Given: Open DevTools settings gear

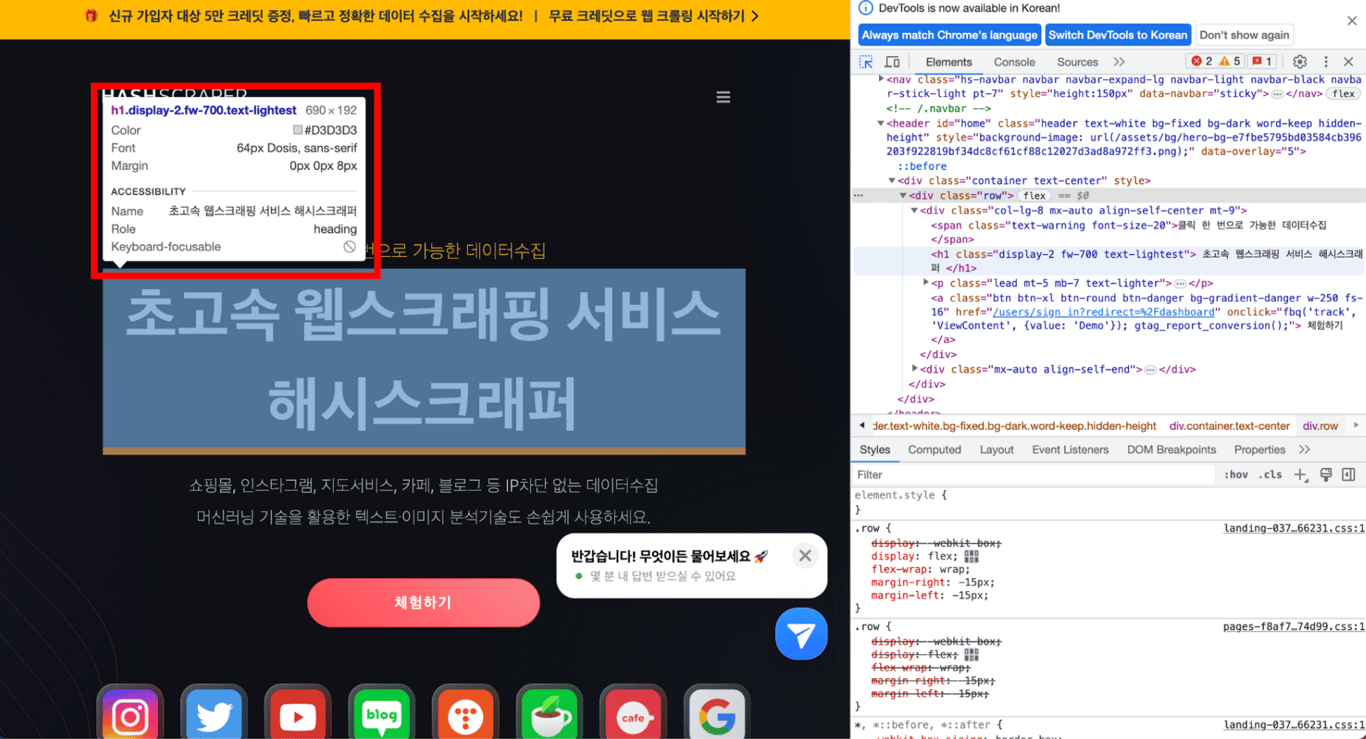Looking at the screenshot, I should [1300, 62].
